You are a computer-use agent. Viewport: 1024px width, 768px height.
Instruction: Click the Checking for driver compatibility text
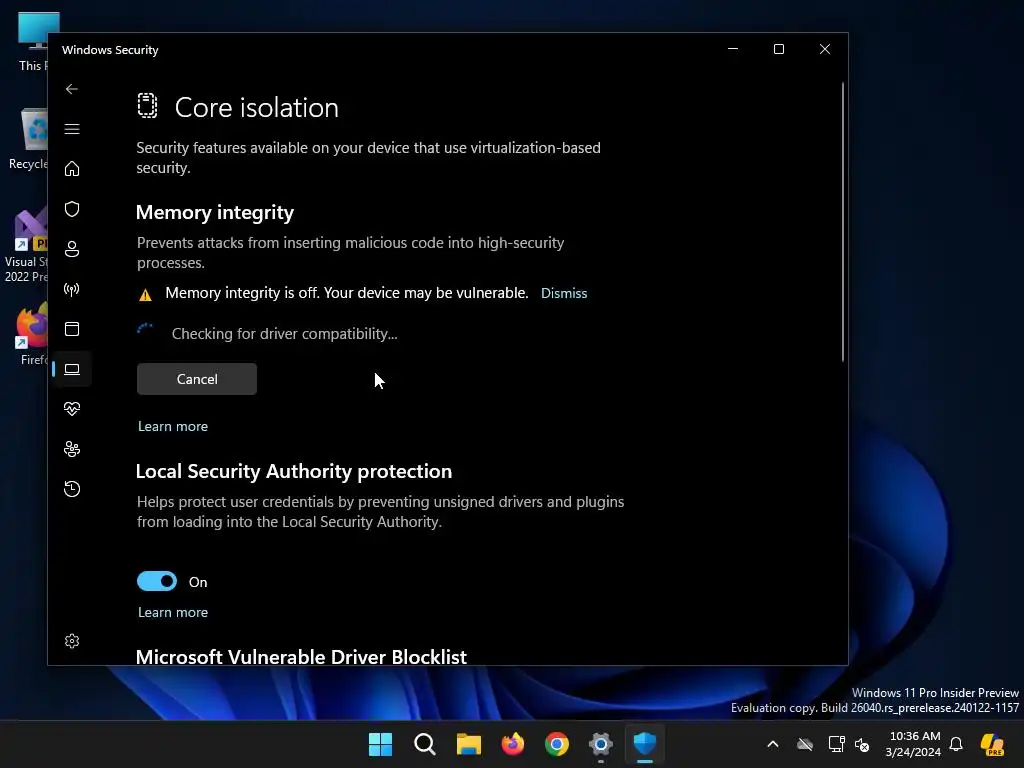(284, 334)
